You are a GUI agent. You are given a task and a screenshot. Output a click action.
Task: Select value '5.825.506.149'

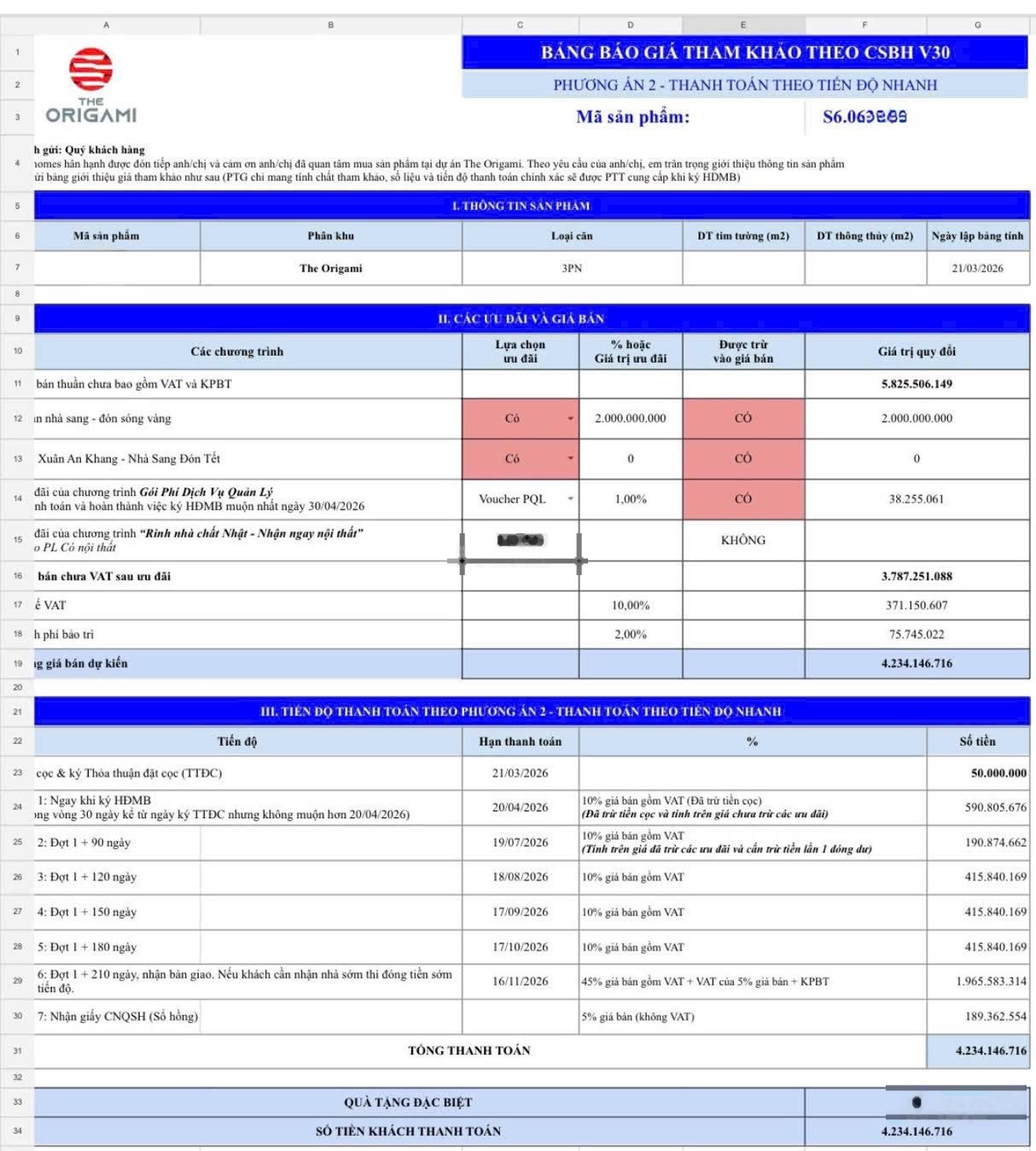pos(917,384)
